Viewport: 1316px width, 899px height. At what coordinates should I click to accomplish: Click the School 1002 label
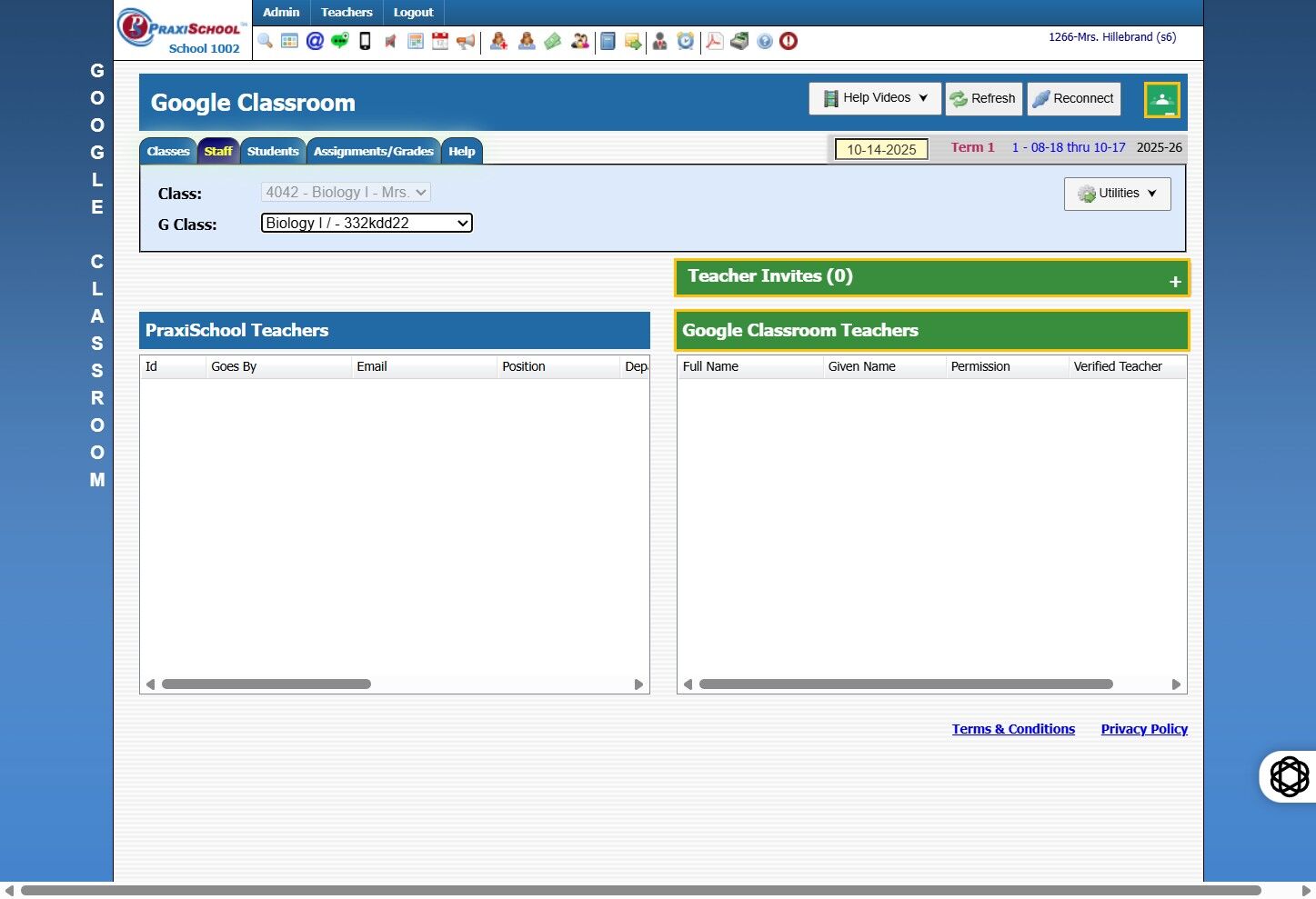[204, 49]
